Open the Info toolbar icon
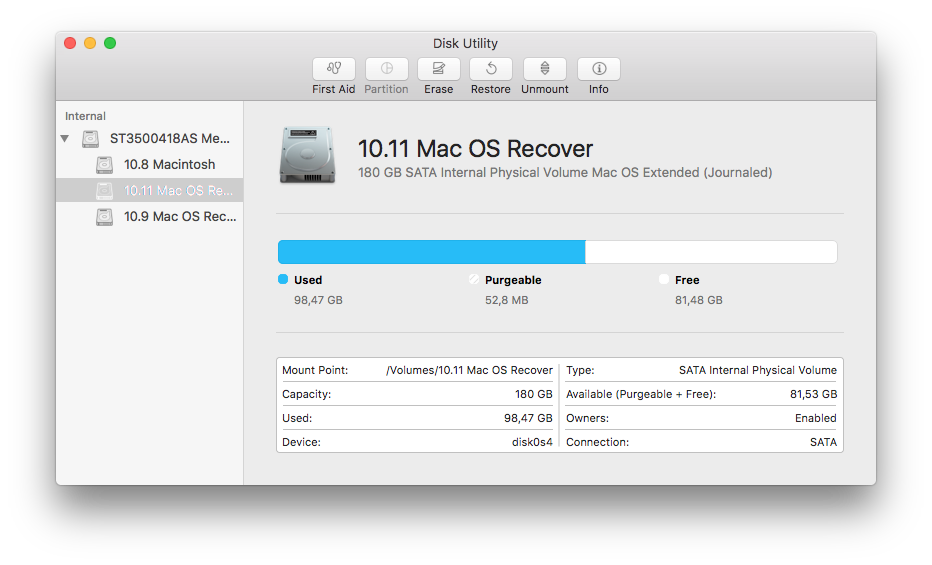This screenshot has height=565, width=932. click(599, 69)
